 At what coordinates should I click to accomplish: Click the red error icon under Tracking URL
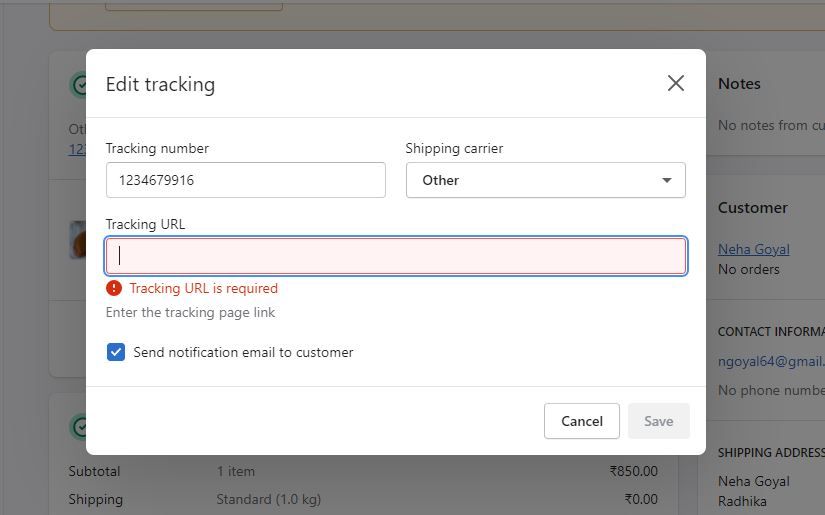coord(114,288)
